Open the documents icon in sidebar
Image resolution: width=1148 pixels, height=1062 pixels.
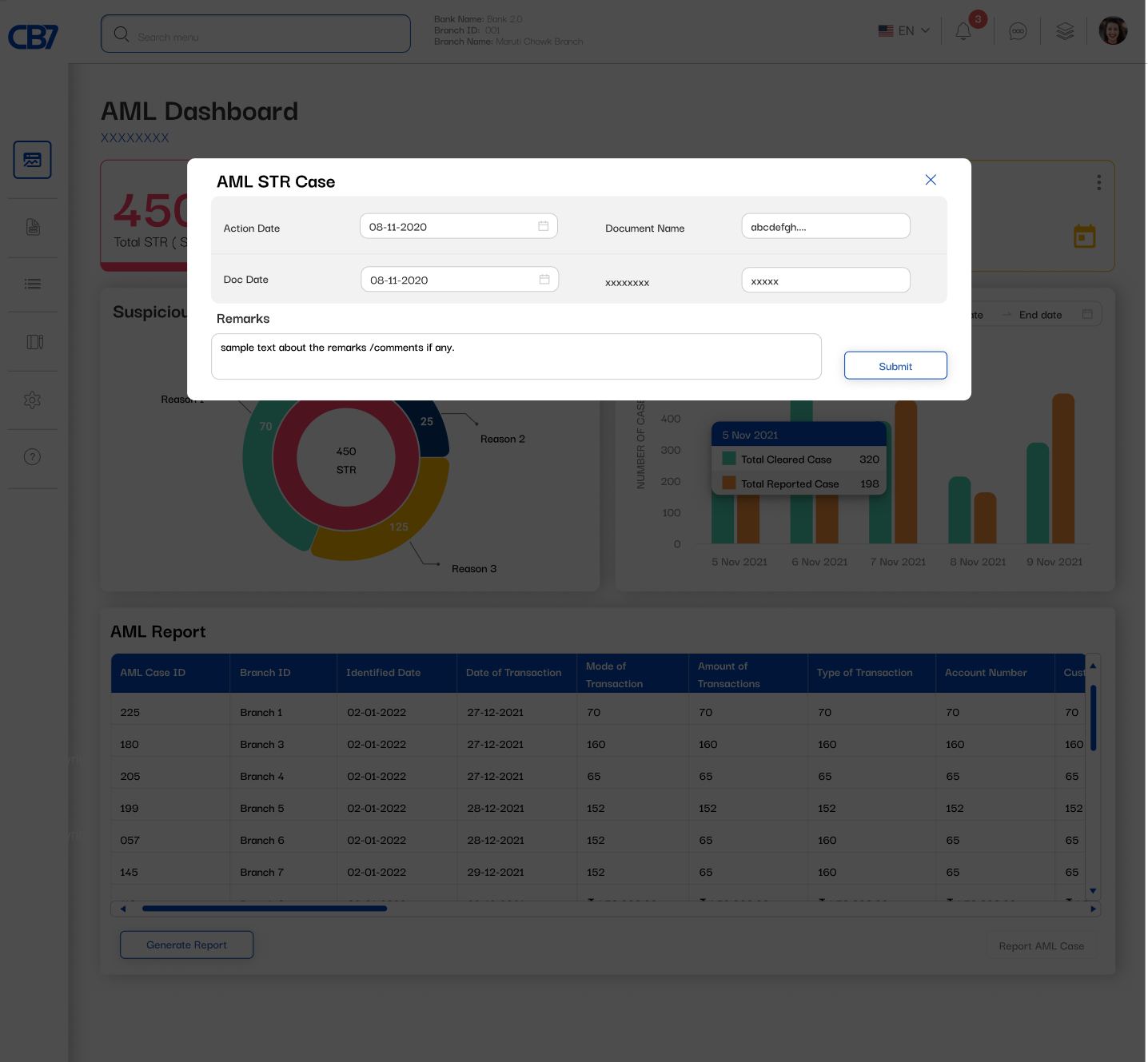point(33,227)
